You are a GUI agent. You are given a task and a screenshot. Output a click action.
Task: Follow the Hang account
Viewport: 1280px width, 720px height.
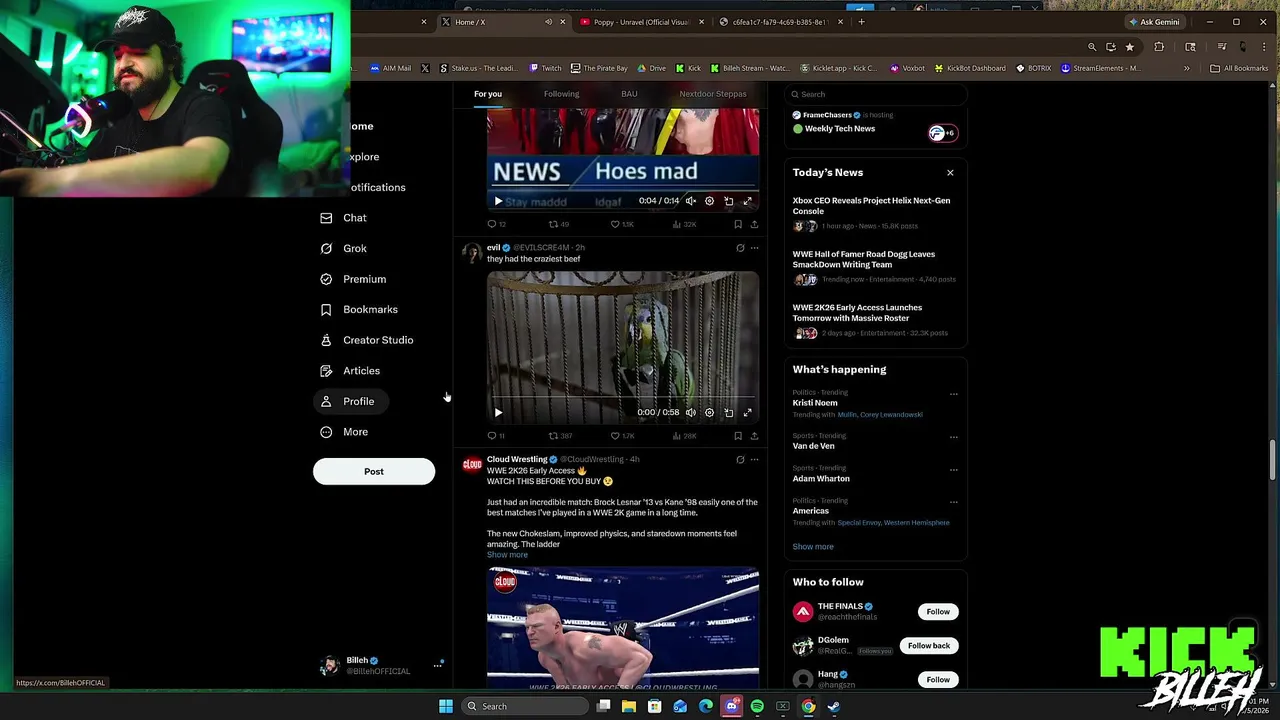coord(938,680)
